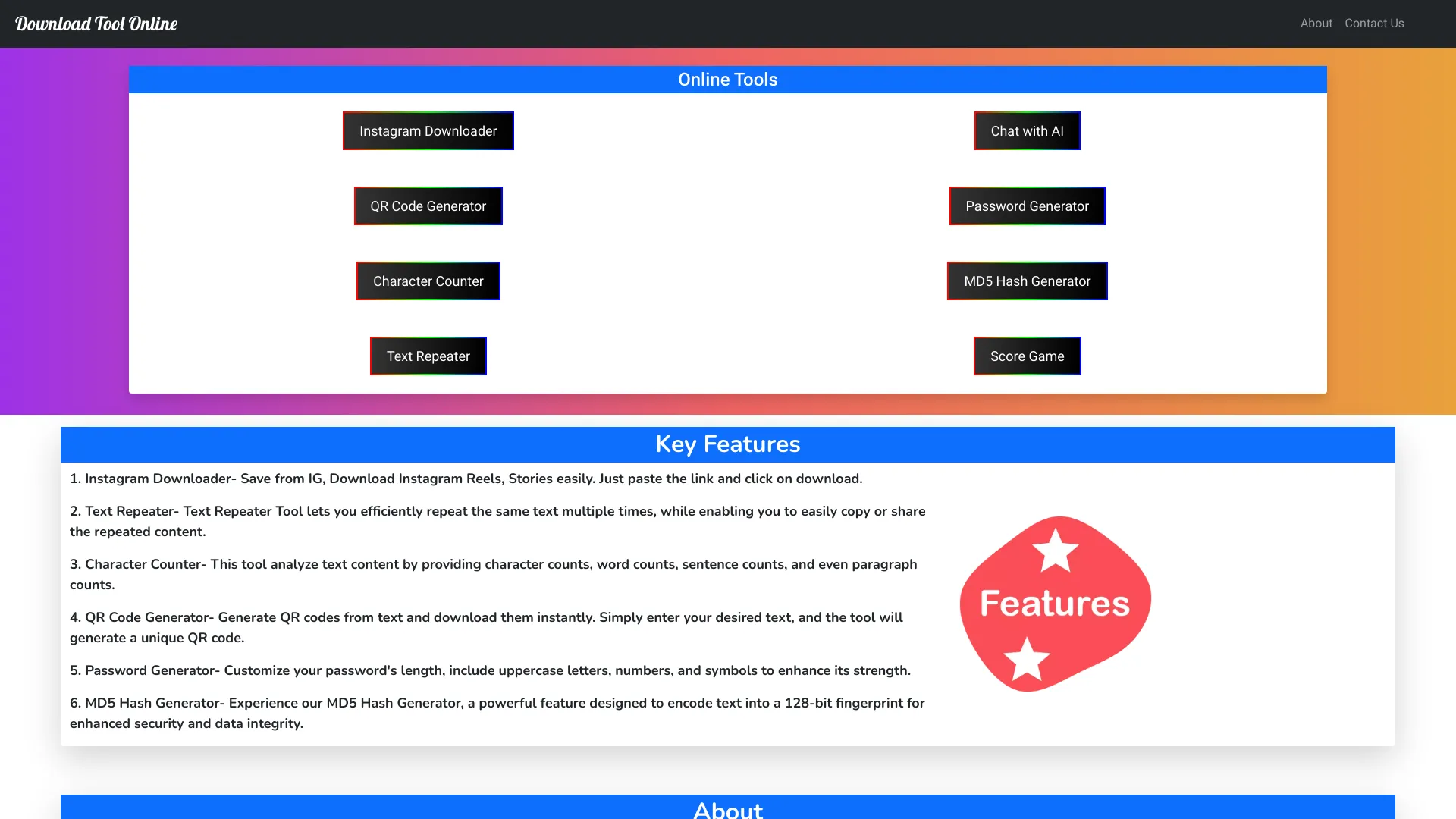Open the Password Generator tool

pyautogui.click(x=1027, y=206)
